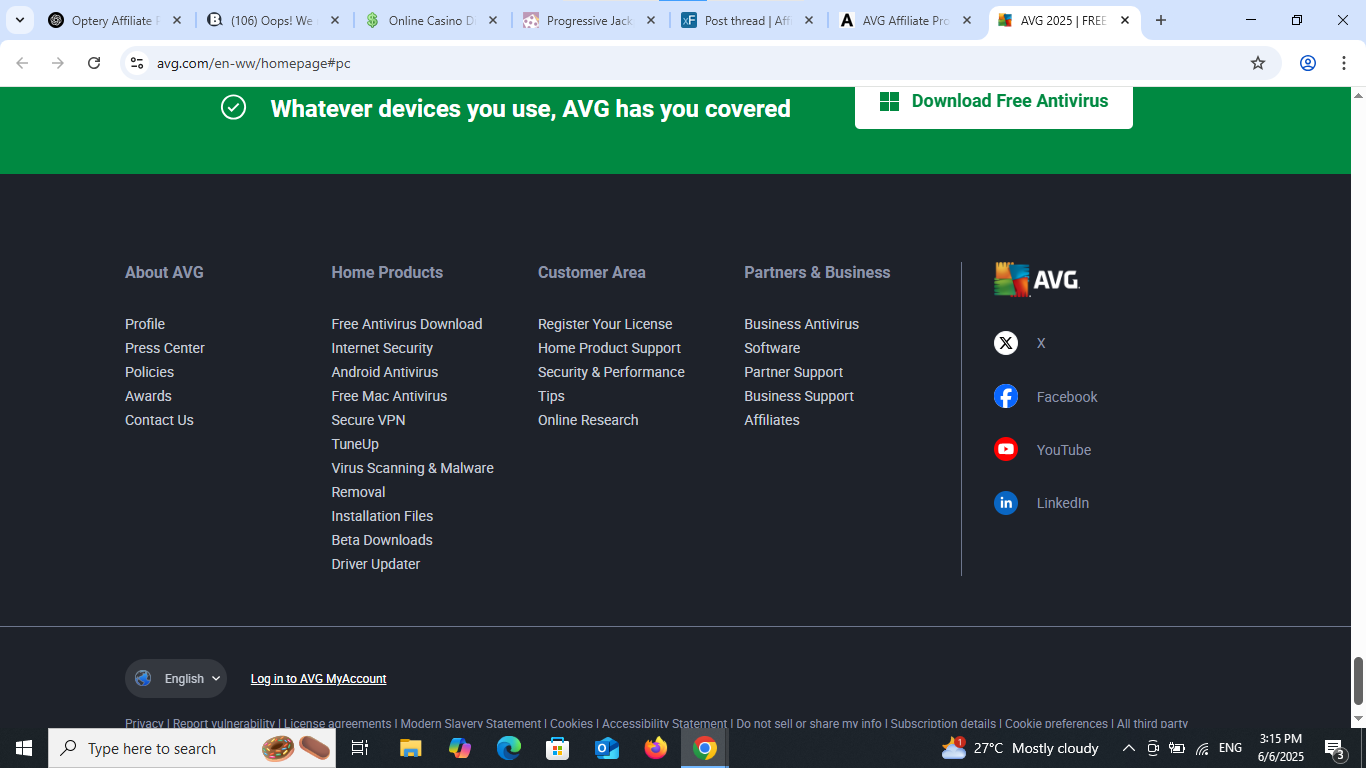Click the Secure VPN link
1366x768 pixels.
coord(368,420)
